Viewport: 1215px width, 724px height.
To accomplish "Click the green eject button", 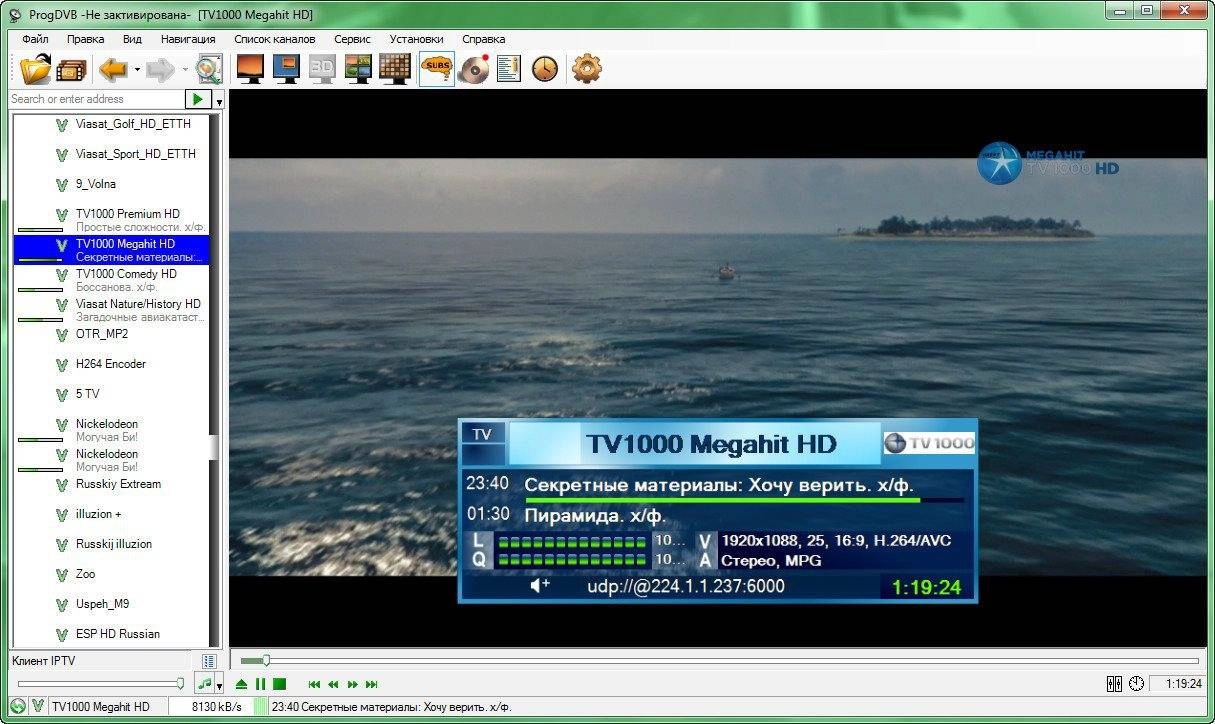I will click(x=241, y=684).
